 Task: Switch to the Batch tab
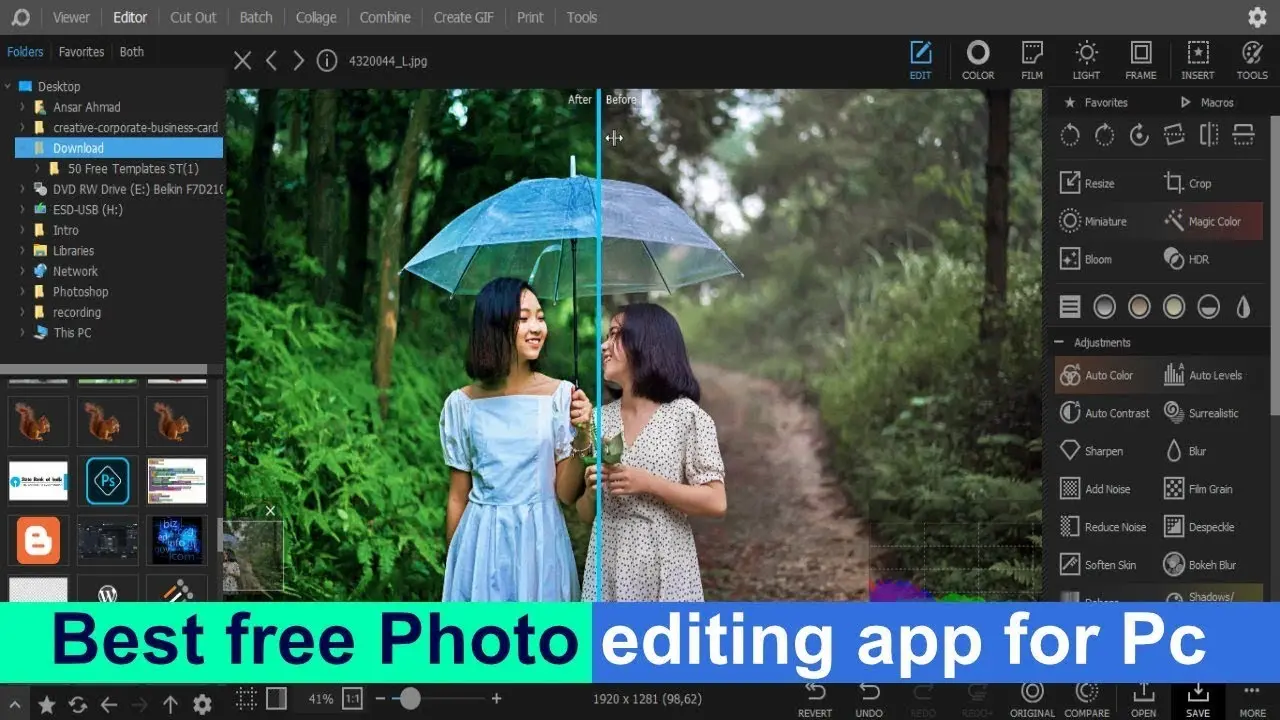256,17
